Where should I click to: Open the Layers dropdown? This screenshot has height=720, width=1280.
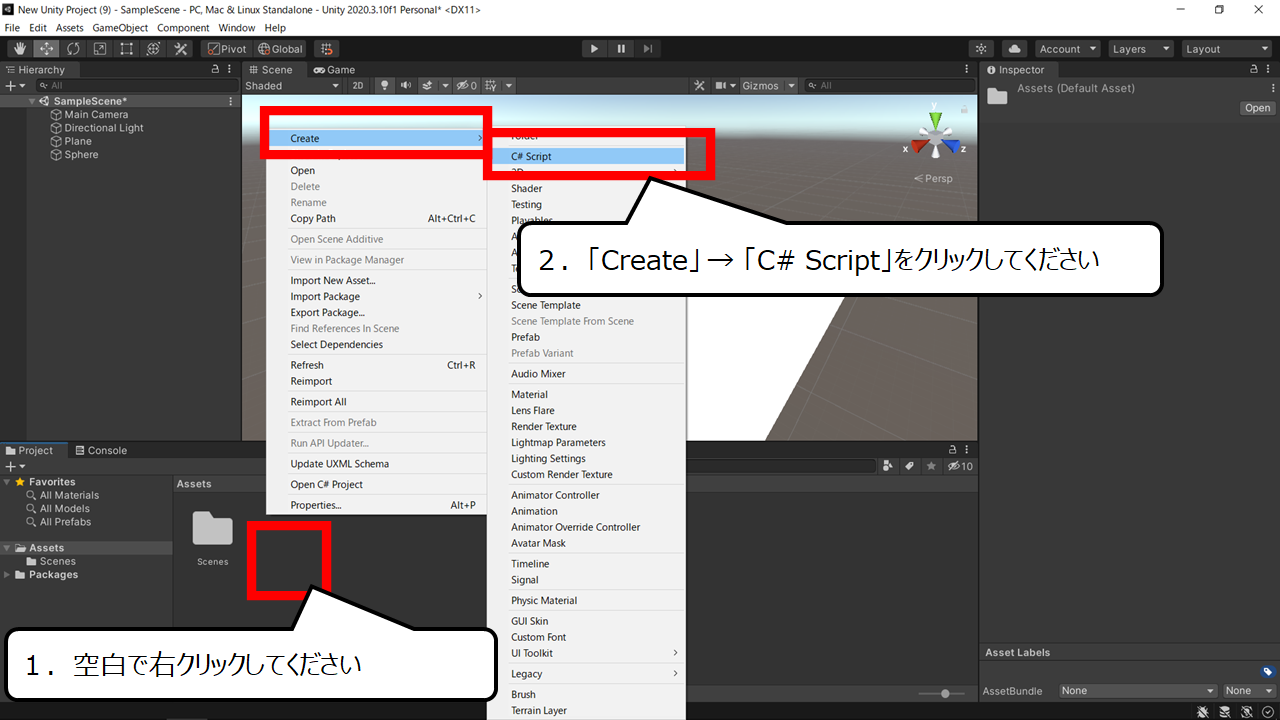(1141, 49)
